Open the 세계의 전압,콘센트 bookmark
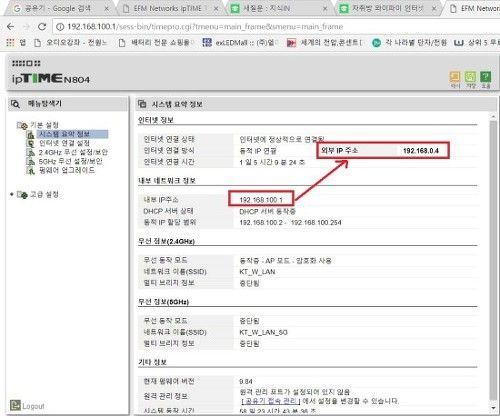The height and width of the screenshot is (416, 500). click(325, 42)
